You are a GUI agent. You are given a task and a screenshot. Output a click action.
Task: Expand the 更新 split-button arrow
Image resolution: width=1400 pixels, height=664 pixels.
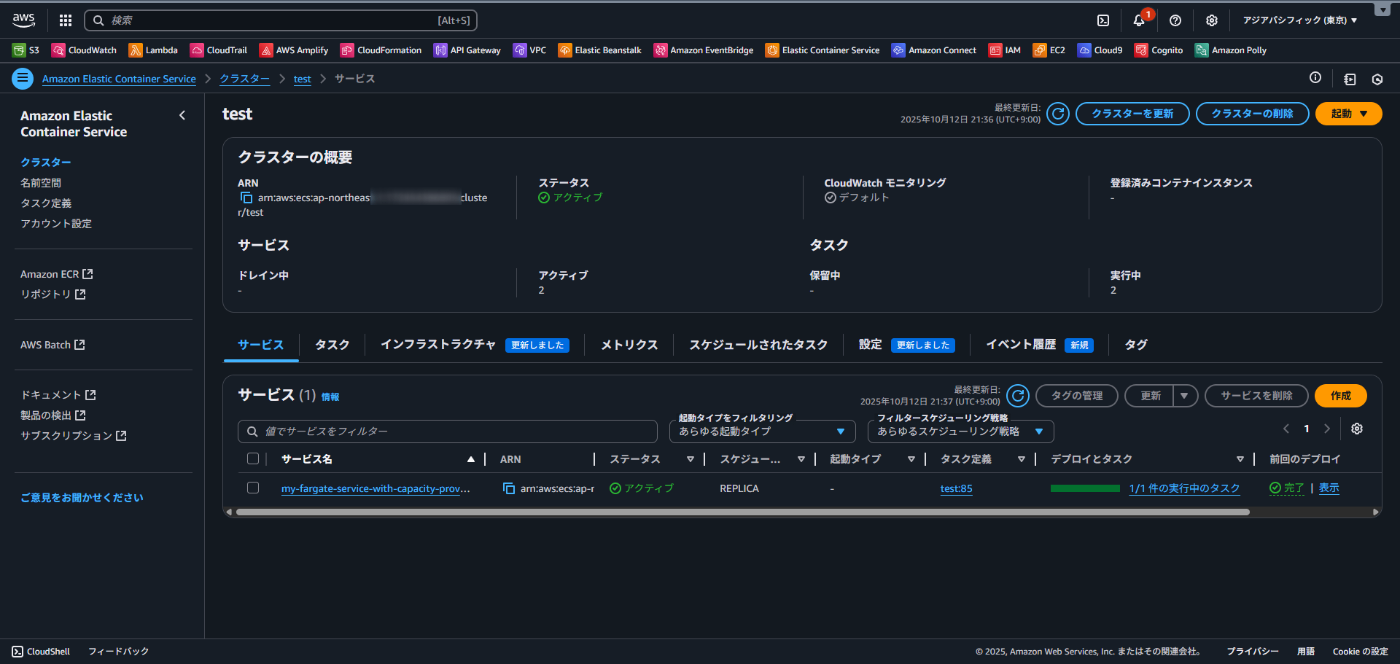click(x=1185, y=396)
